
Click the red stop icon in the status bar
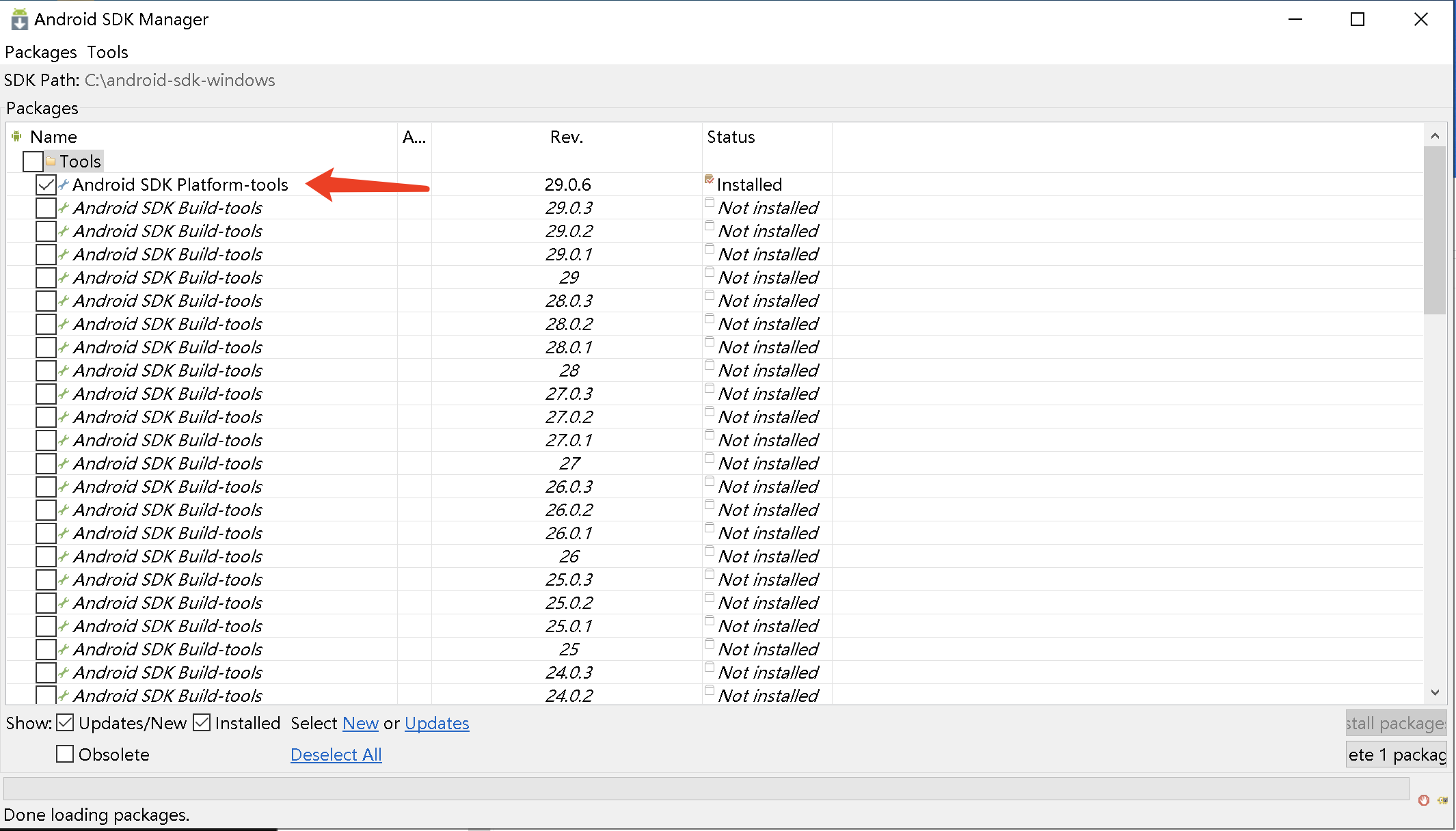click(x=1424, y=800)
